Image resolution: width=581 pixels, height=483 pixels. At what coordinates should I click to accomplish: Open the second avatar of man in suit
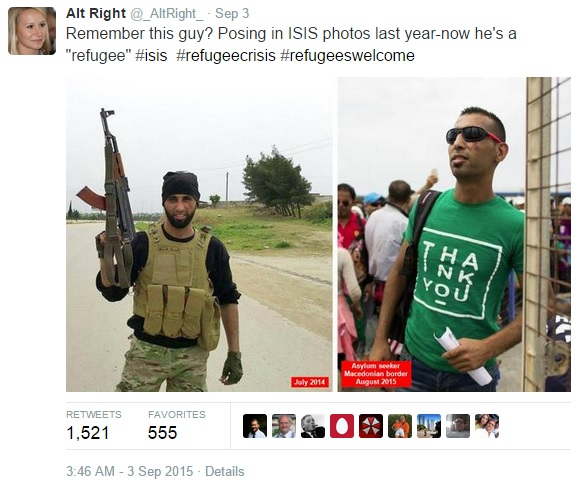click(x=284, y=426)
